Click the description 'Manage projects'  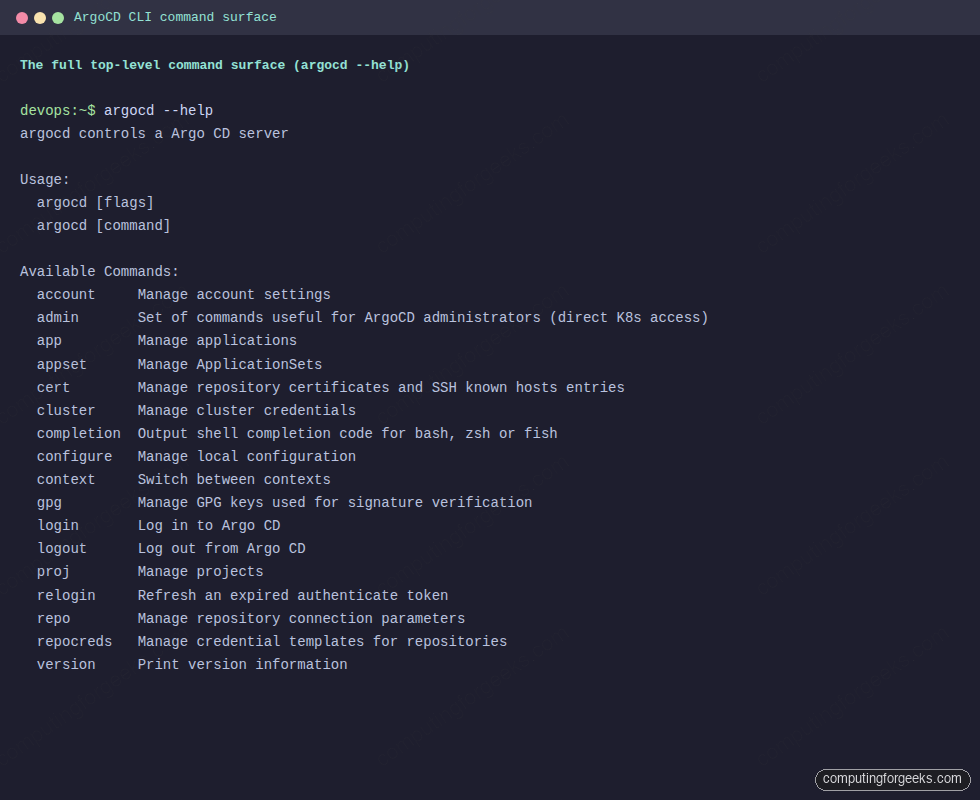coord(200,572)
